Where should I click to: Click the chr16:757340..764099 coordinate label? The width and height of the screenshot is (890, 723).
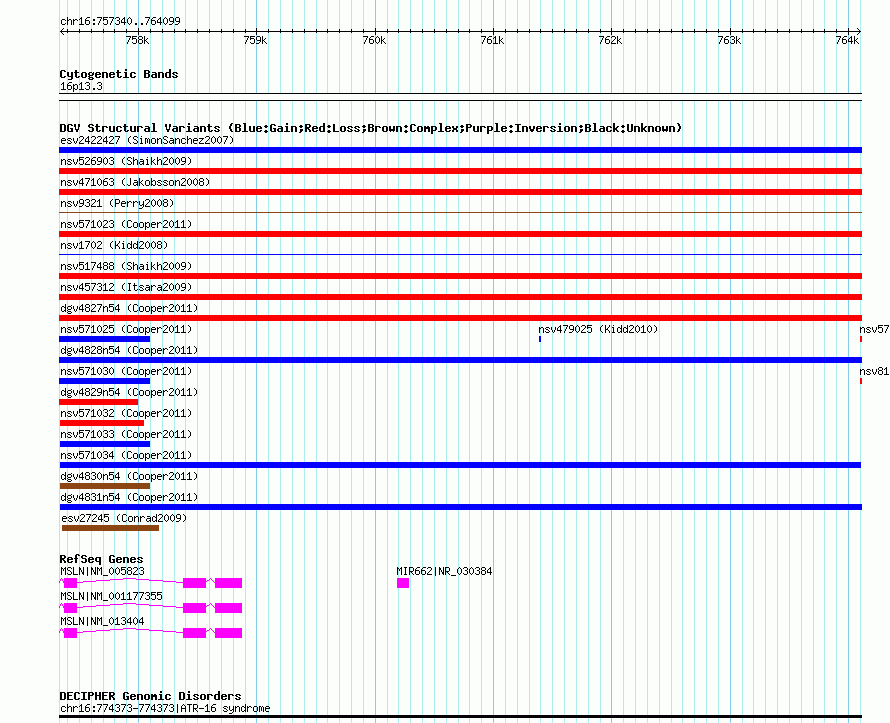tap(120, 21)
